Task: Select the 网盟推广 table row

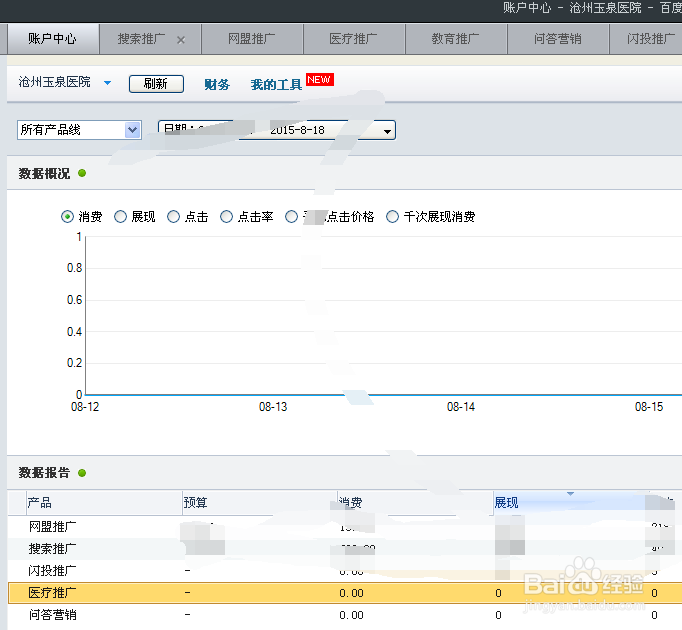Action: [x=345, y=527]
